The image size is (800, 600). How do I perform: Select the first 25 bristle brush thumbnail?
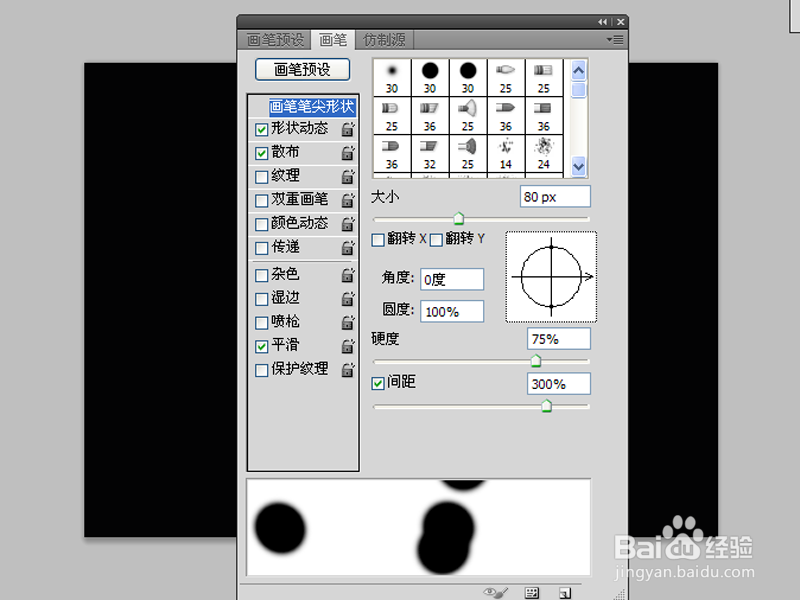coord(506,77)
